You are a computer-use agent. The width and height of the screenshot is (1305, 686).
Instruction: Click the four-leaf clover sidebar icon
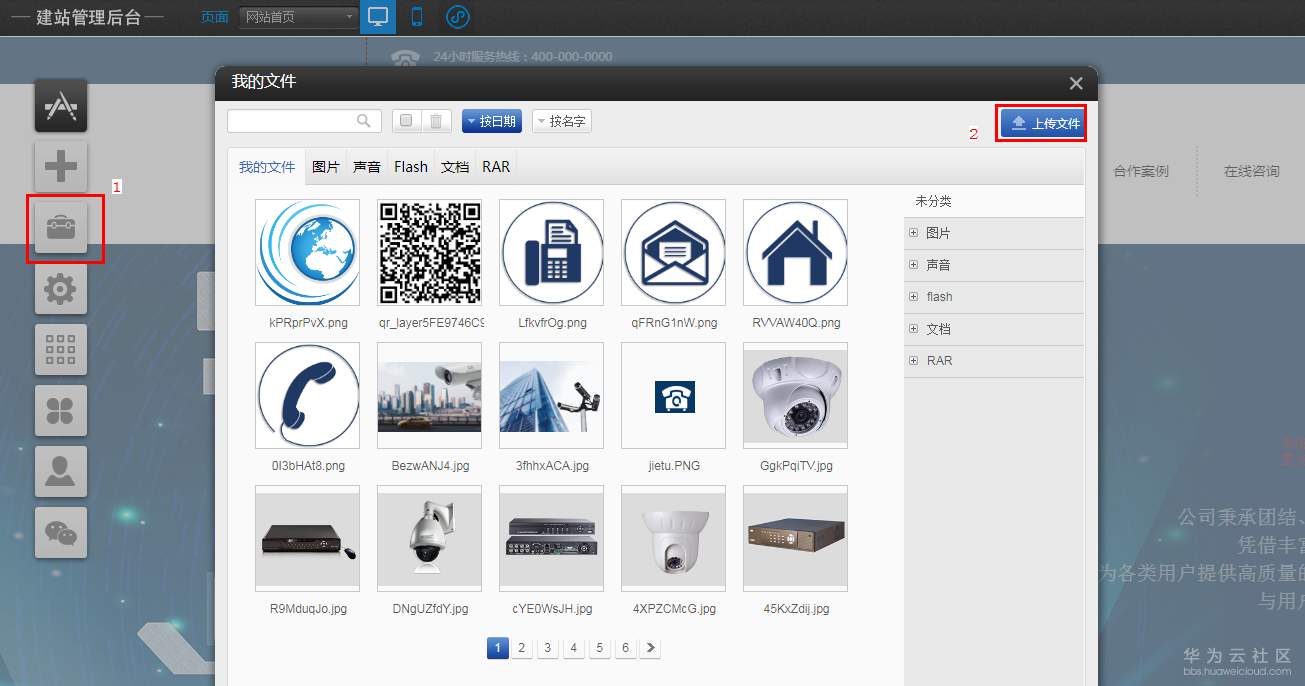tap(61, 411)
